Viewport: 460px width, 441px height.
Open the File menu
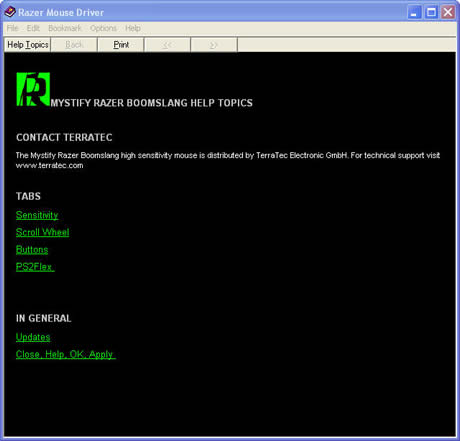[13, 28]
